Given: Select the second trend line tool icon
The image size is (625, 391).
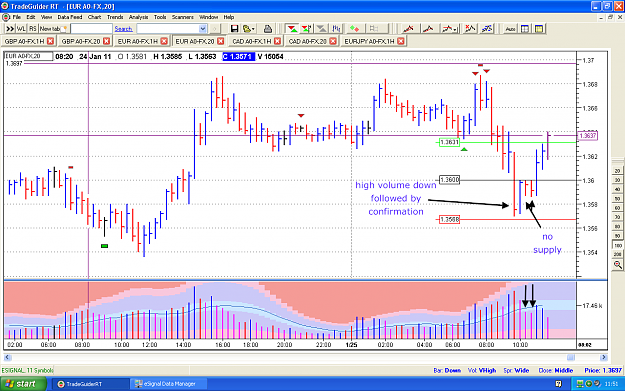Looking at the screenshot, I should click(428, 29).
